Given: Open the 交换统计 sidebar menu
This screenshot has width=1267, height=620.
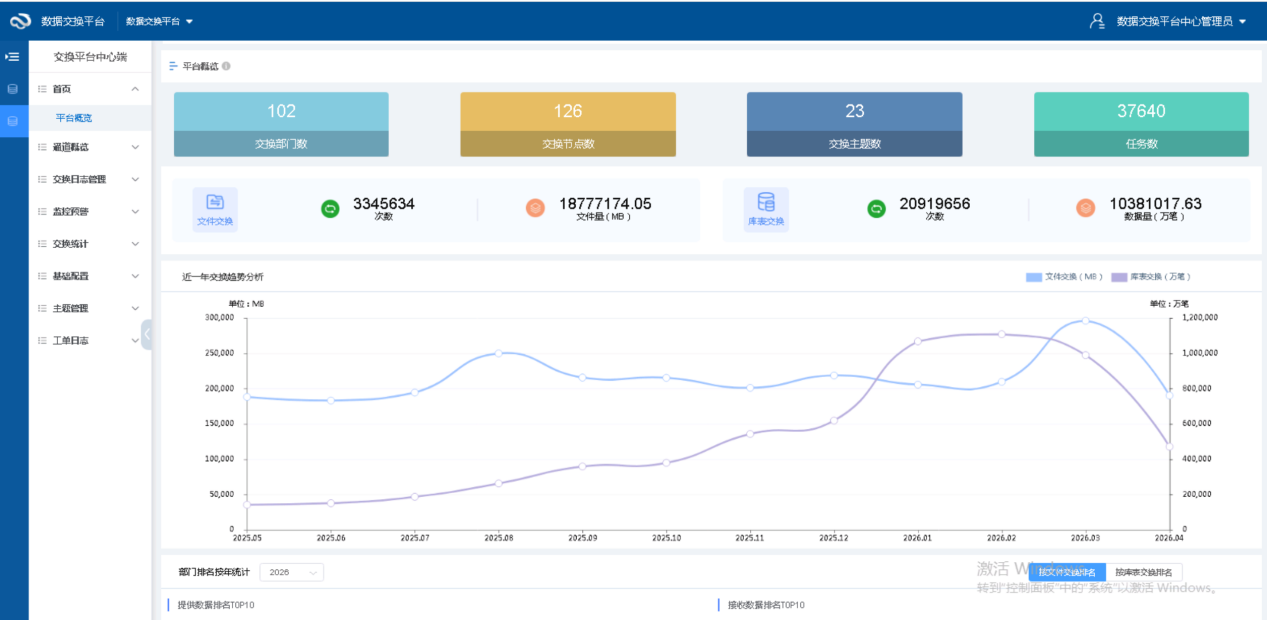Looking at the screenshot, I should coord(88,243).
